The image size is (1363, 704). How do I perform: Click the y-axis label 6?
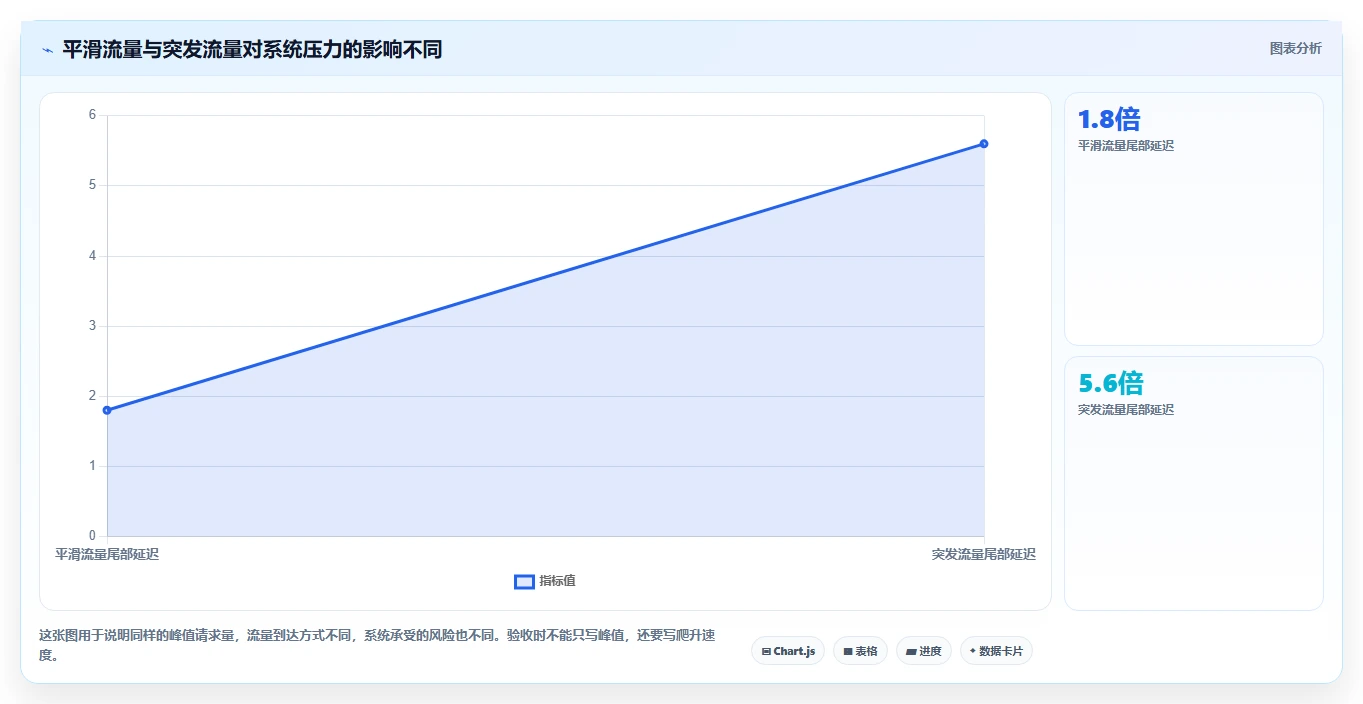92,115
